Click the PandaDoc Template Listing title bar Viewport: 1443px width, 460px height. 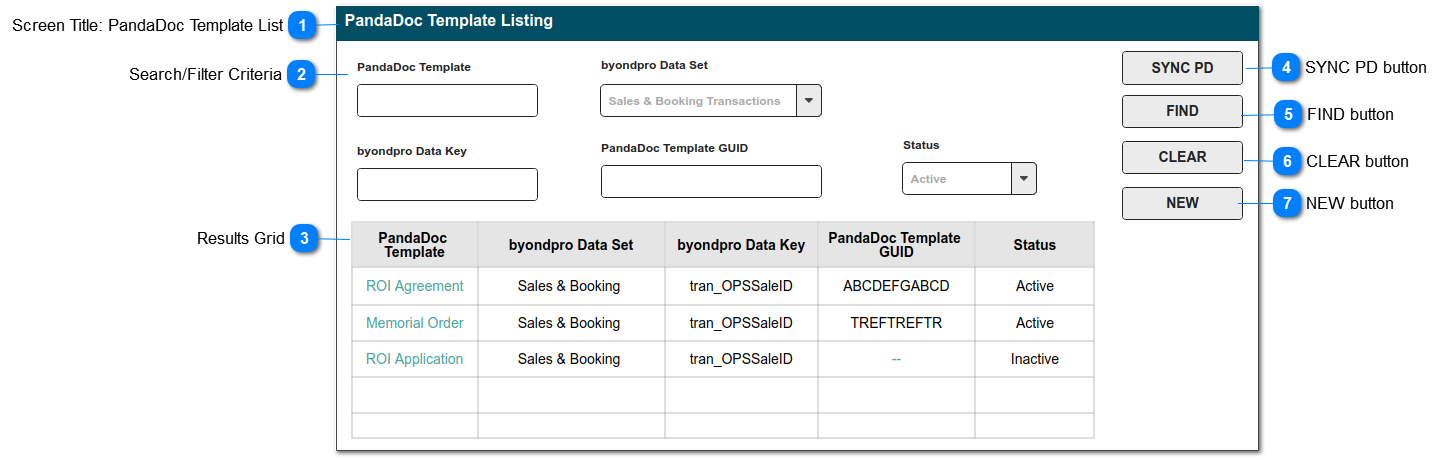(x=797, y=22)
